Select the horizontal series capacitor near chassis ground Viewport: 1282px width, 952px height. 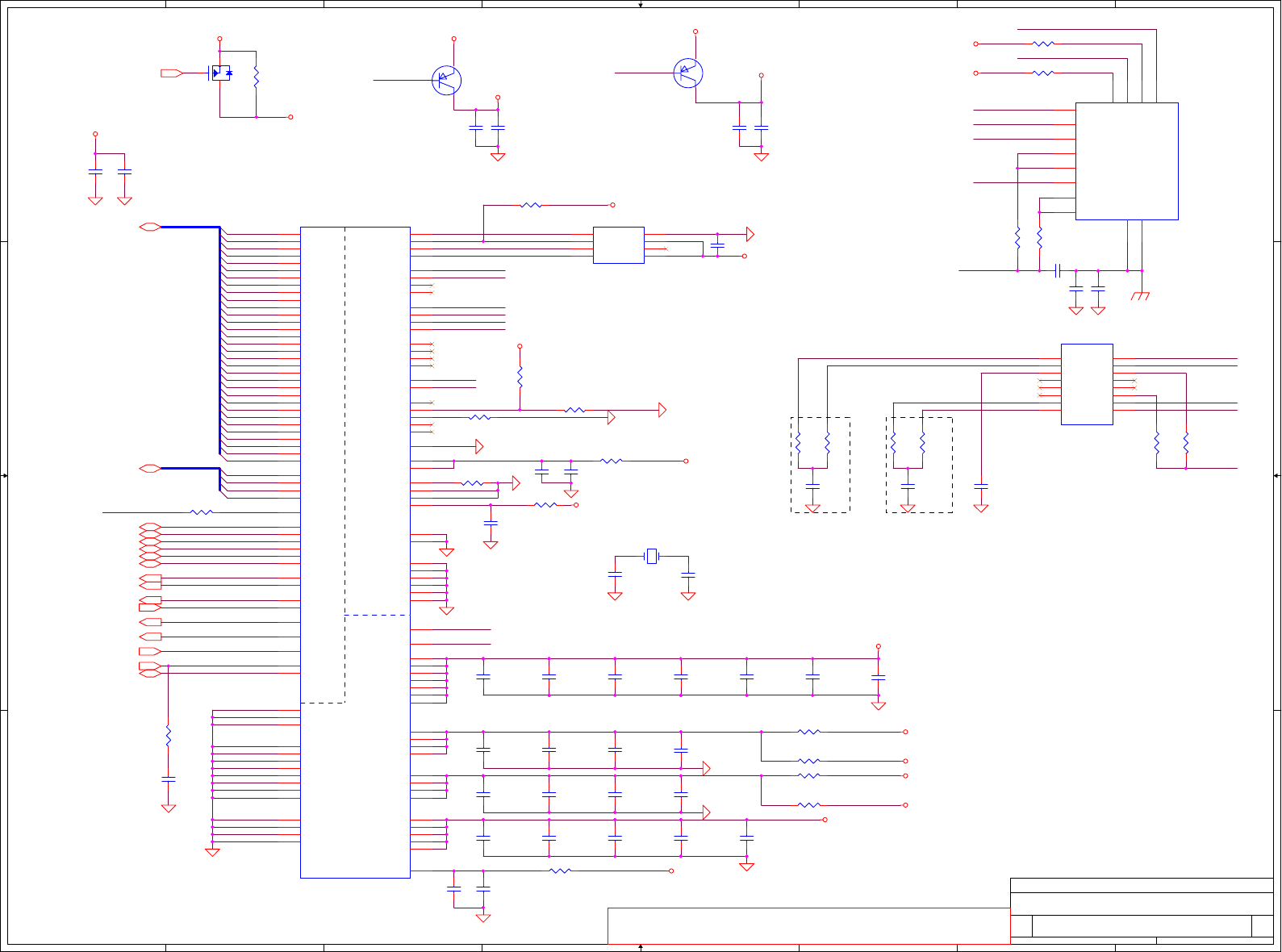pyautogui.click(x=1057, y=270)
